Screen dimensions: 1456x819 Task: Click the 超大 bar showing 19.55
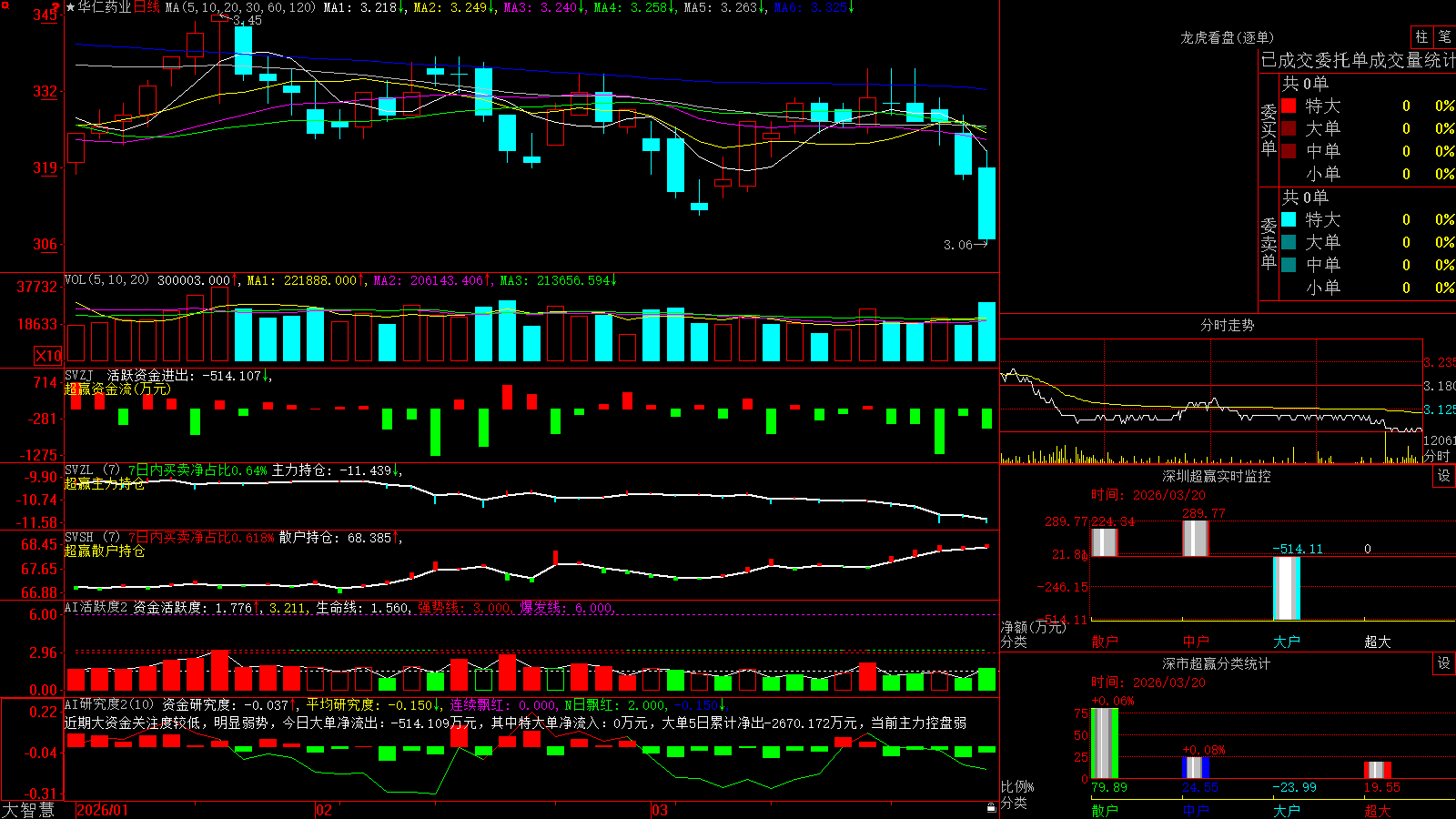coord(1377,770)
